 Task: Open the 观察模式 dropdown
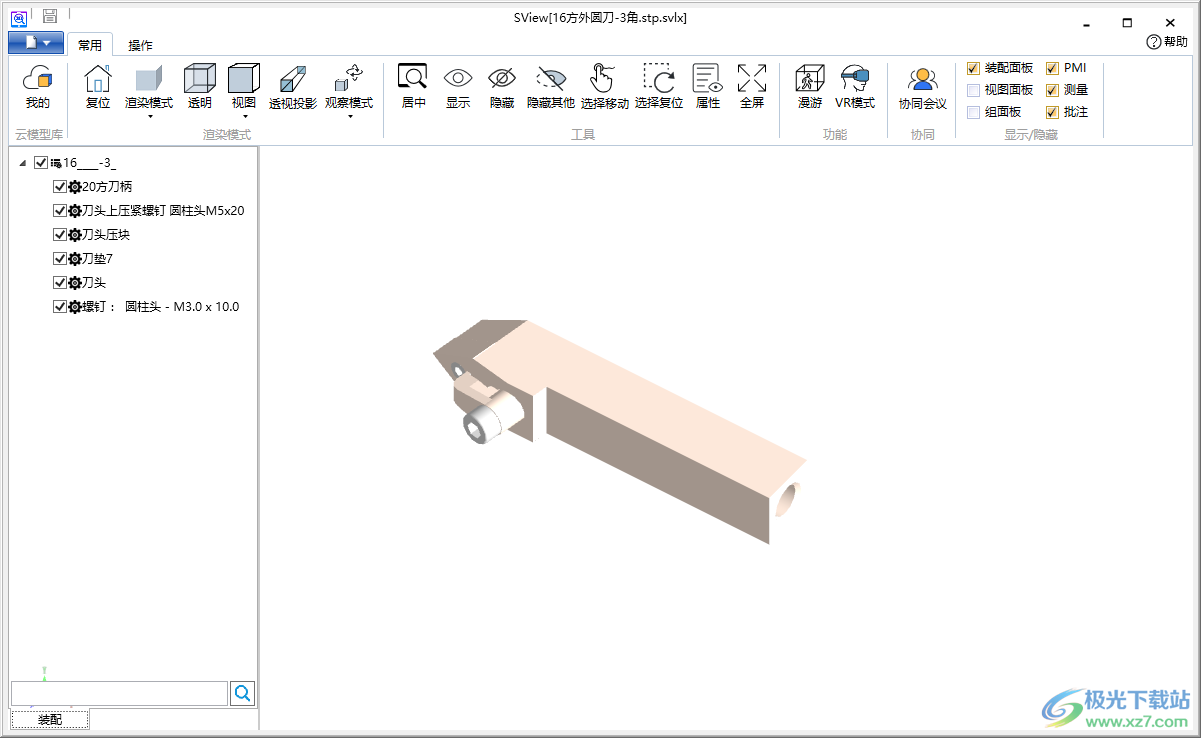tap(349, 116)
